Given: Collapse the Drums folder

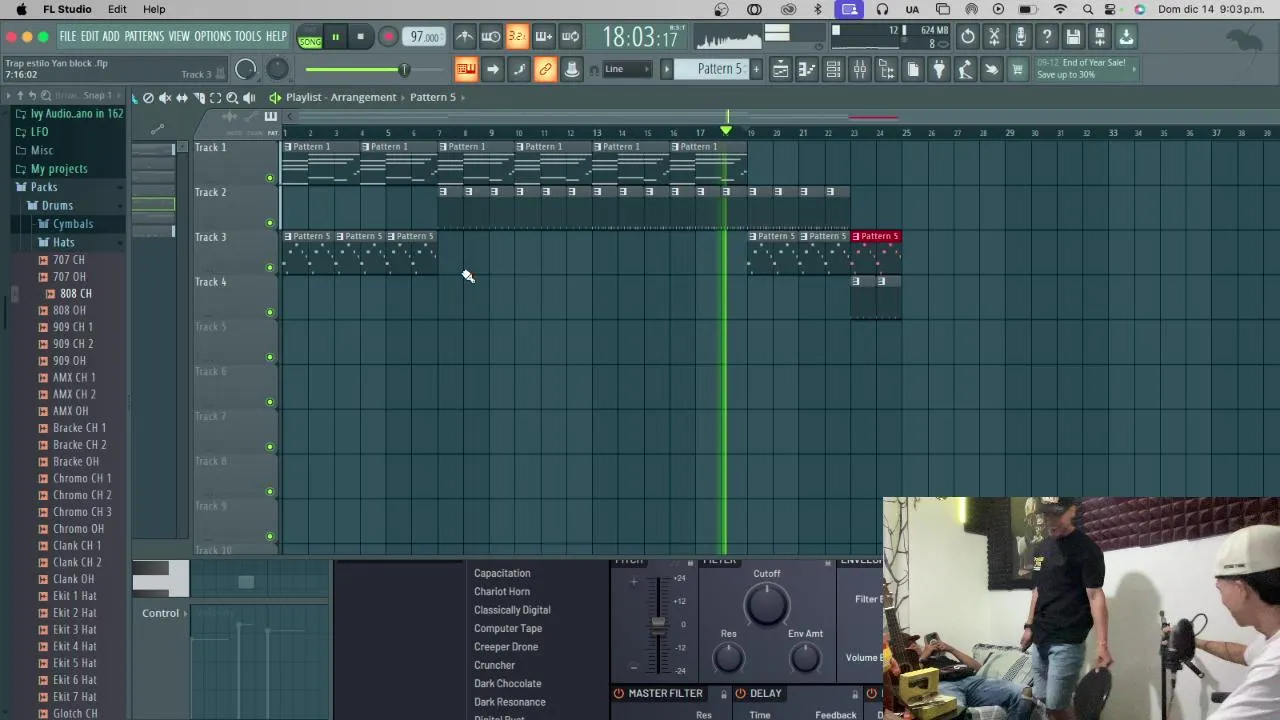Looking at the screenshot, I should pyautogui.click(x=57, y=205).
